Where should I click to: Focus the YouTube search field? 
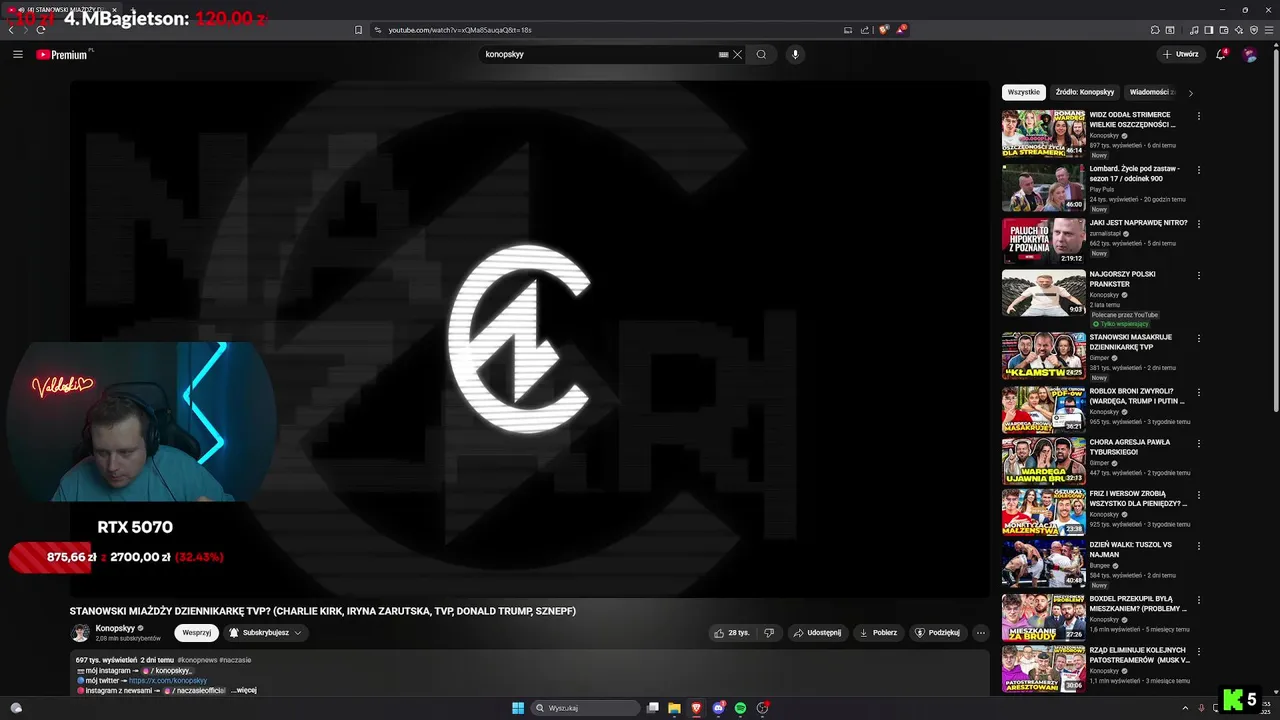click(598, 54)
